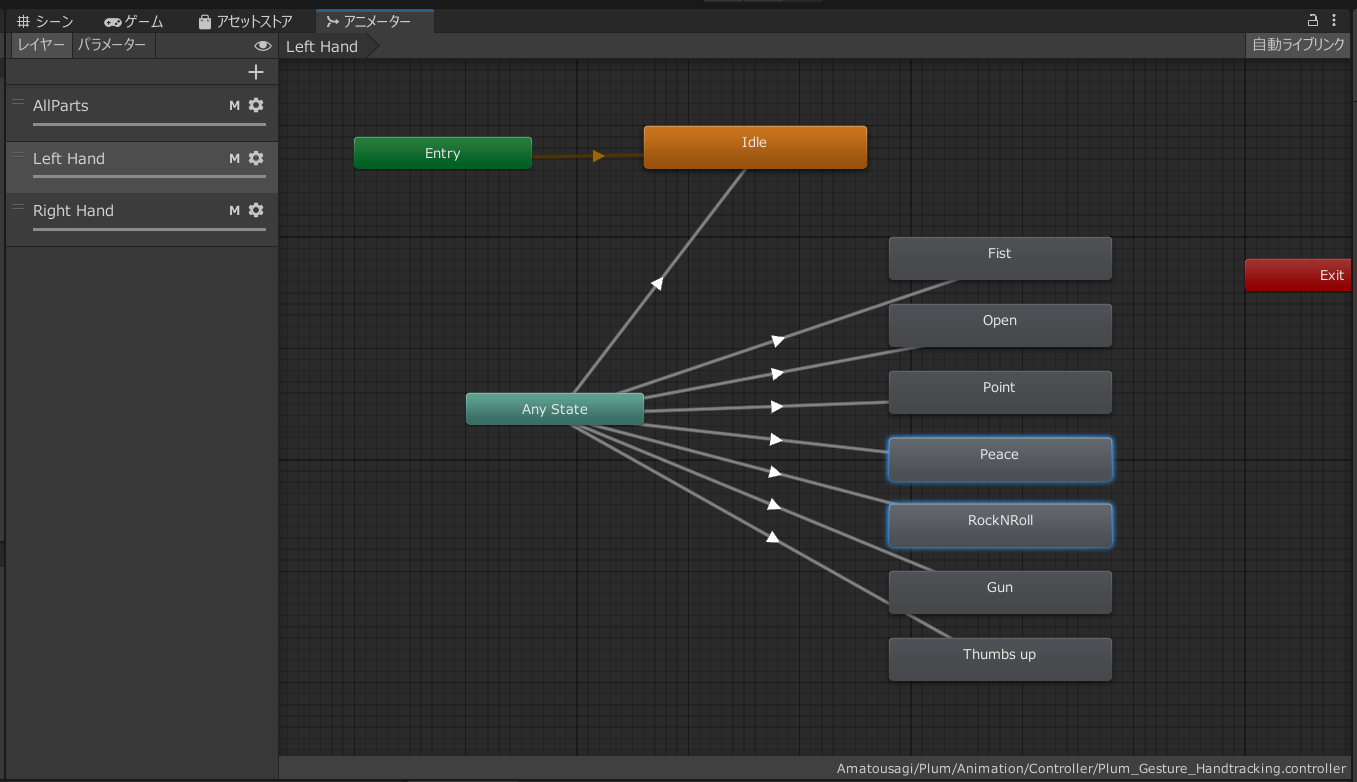Open the panel's three-dot options menu

coord(1334,20)
